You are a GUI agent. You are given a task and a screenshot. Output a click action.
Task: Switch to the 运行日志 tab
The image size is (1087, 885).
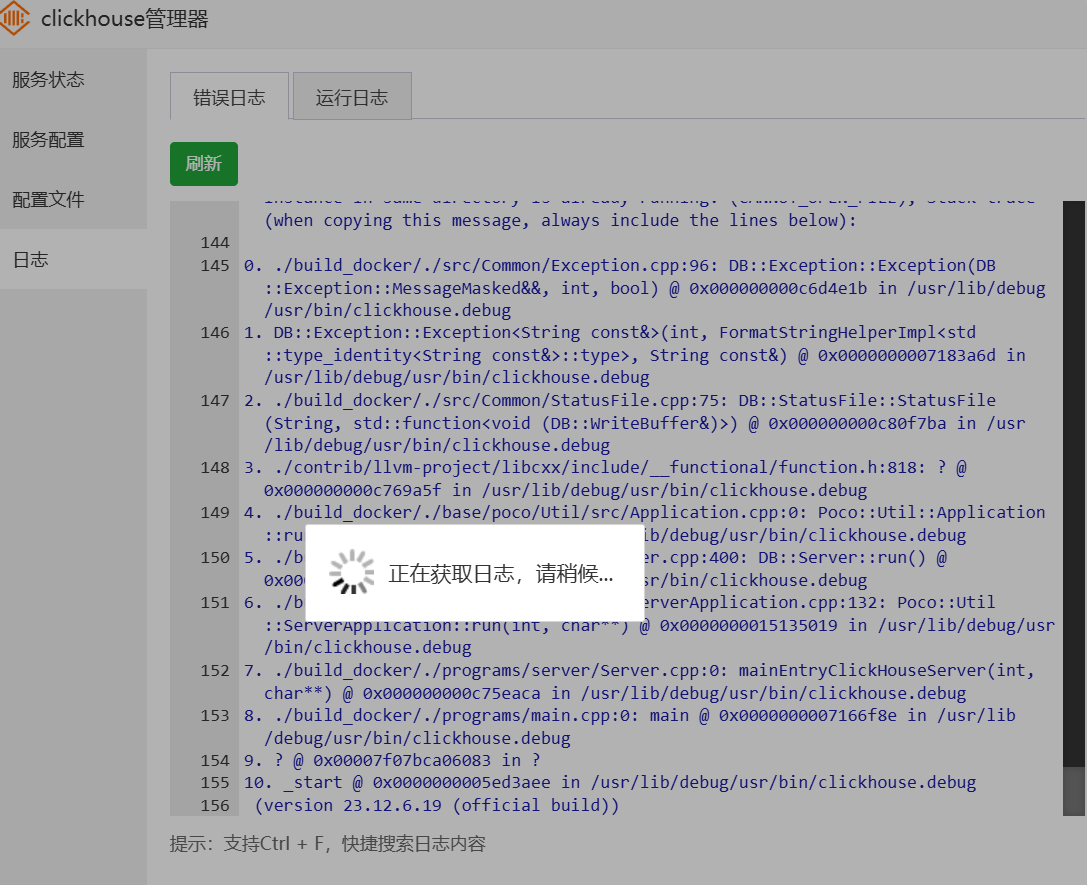[x=352, y=96]
